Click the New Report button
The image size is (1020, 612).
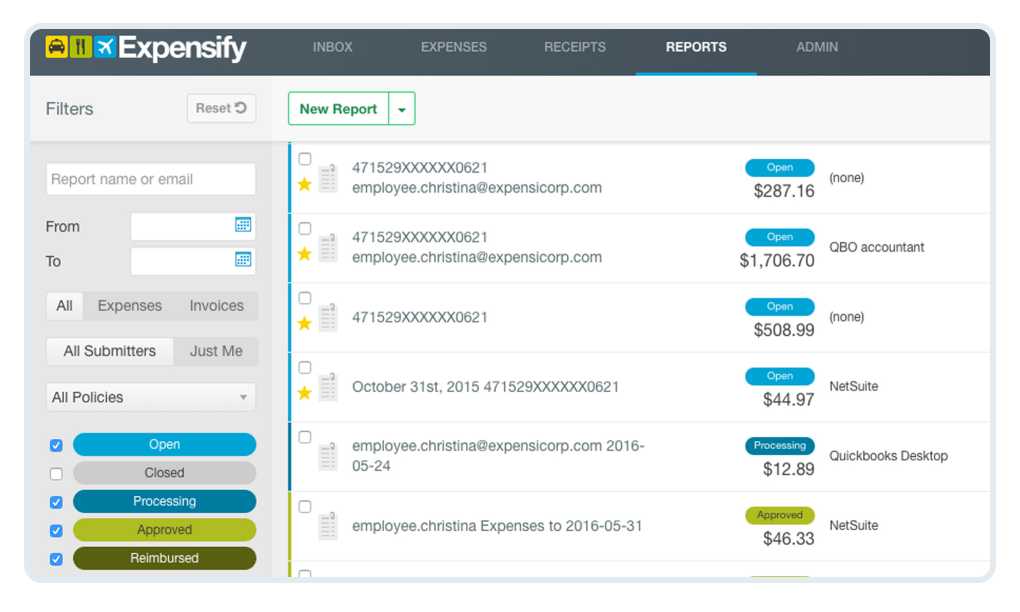tap(338, 109)
